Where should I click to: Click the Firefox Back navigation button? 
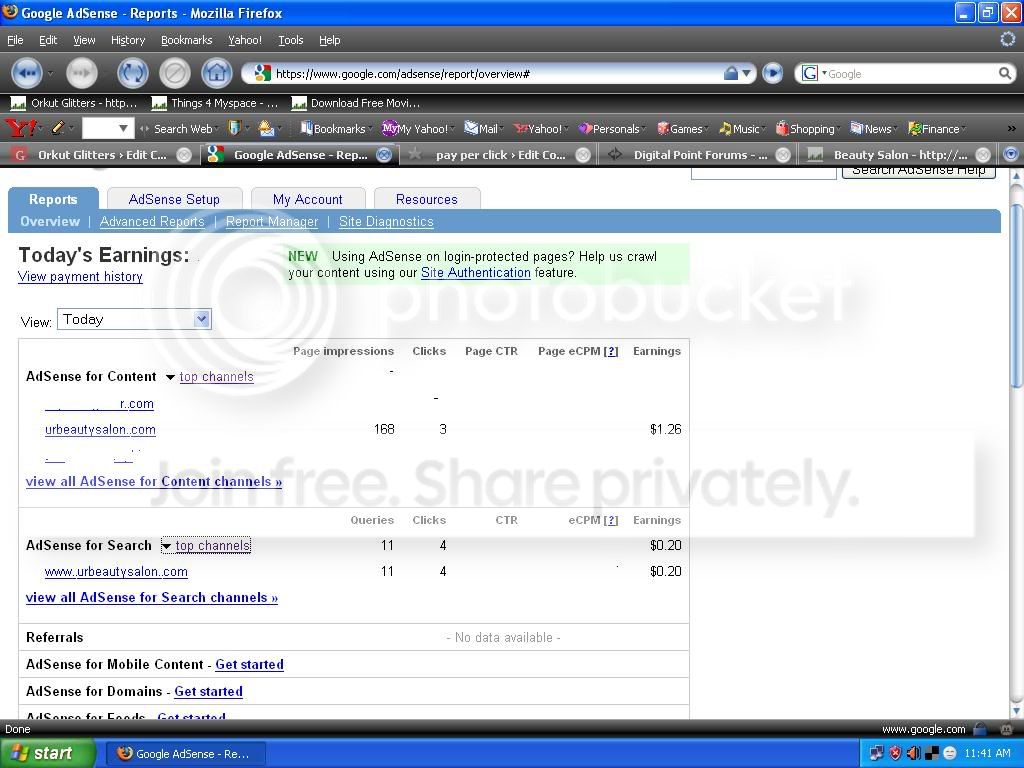point(26,73)
